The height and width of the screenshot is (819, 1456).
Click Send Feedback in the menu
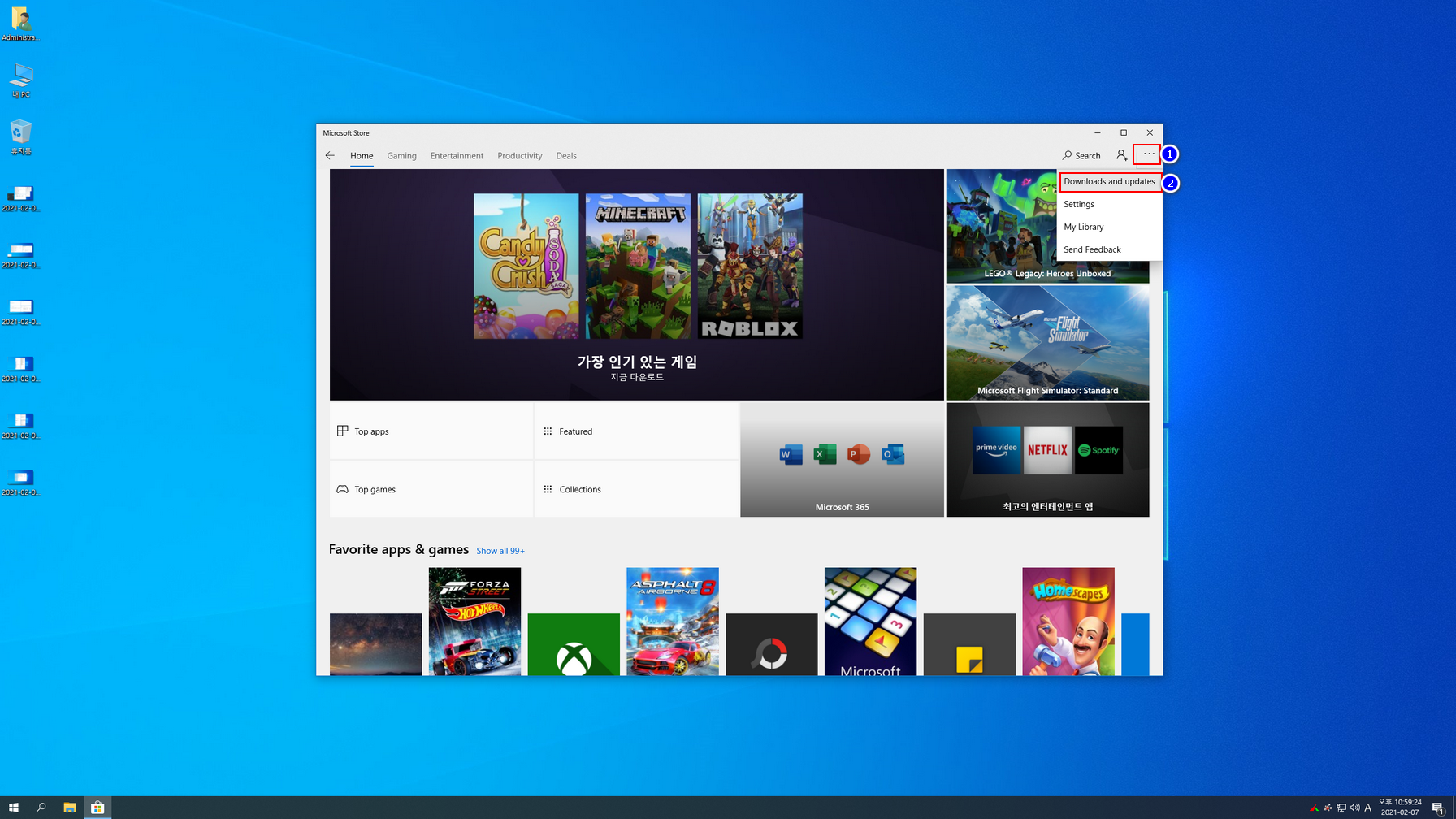1109,249
